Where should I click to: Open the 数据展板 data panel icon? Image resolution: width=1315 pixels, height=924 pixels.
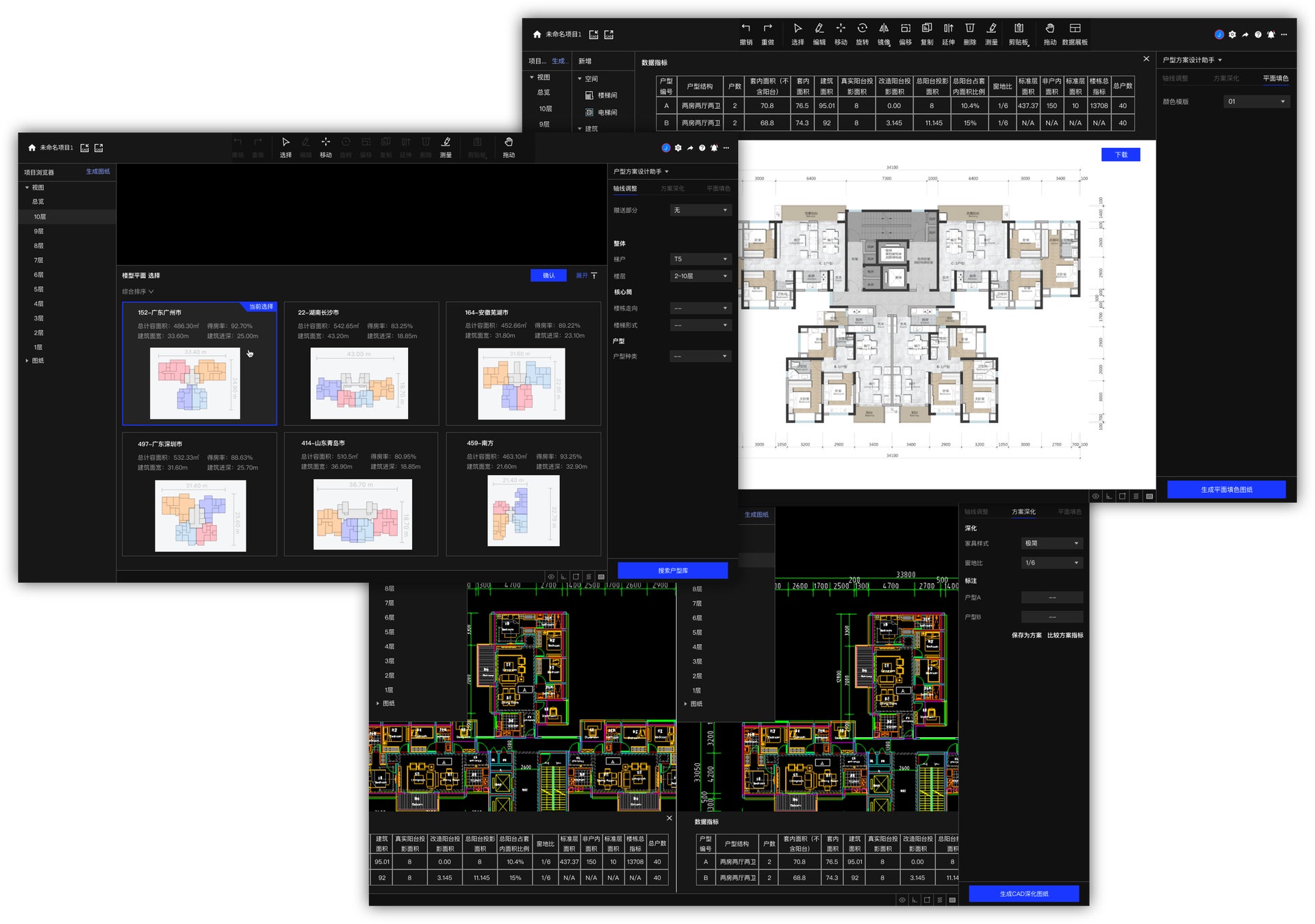(1075, 29)
